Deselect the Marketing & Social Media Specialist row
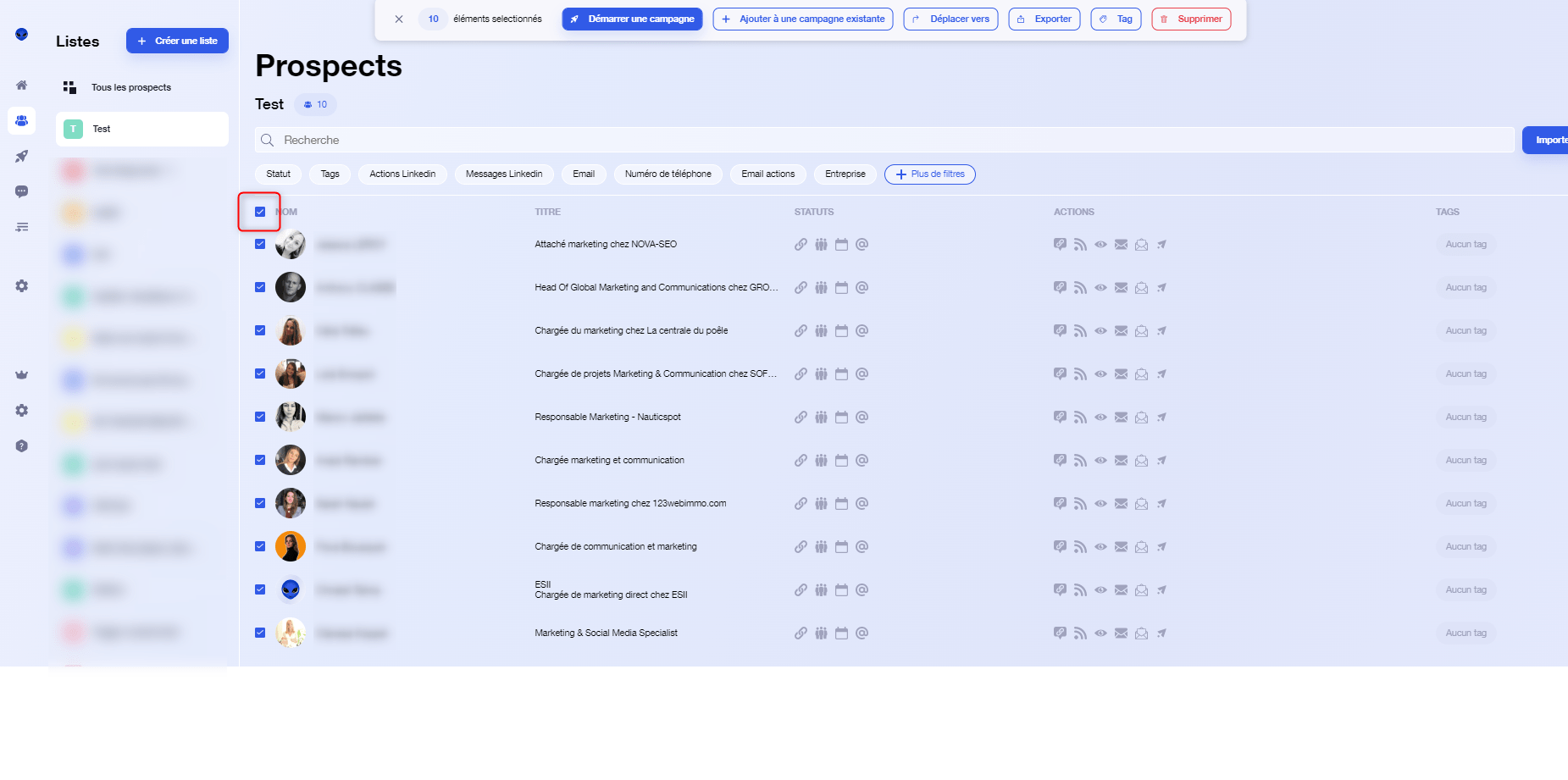The image size is (1568, 780). click(260, 633)
